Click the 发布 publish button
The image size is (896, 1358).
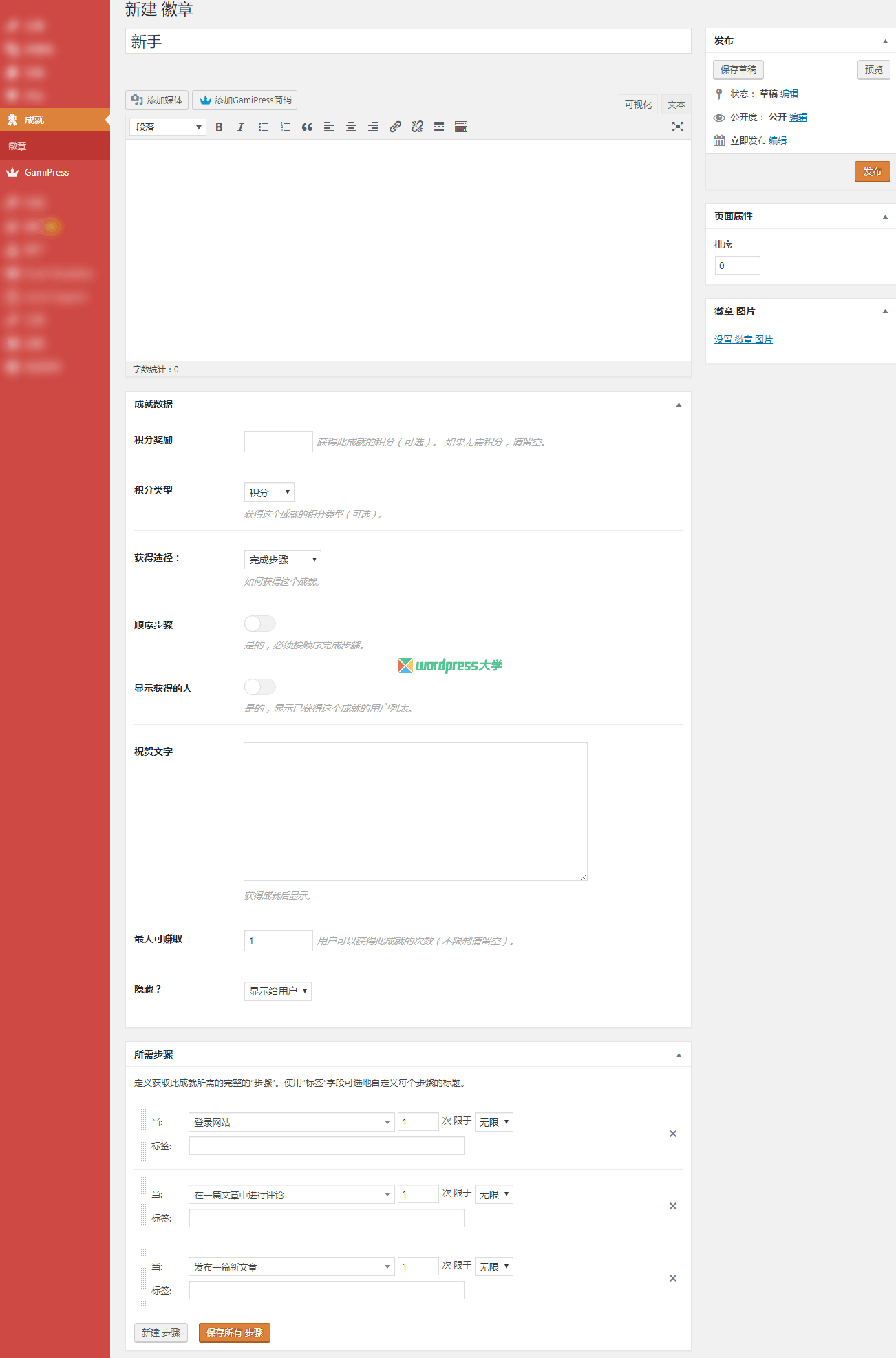coord(872,171)
